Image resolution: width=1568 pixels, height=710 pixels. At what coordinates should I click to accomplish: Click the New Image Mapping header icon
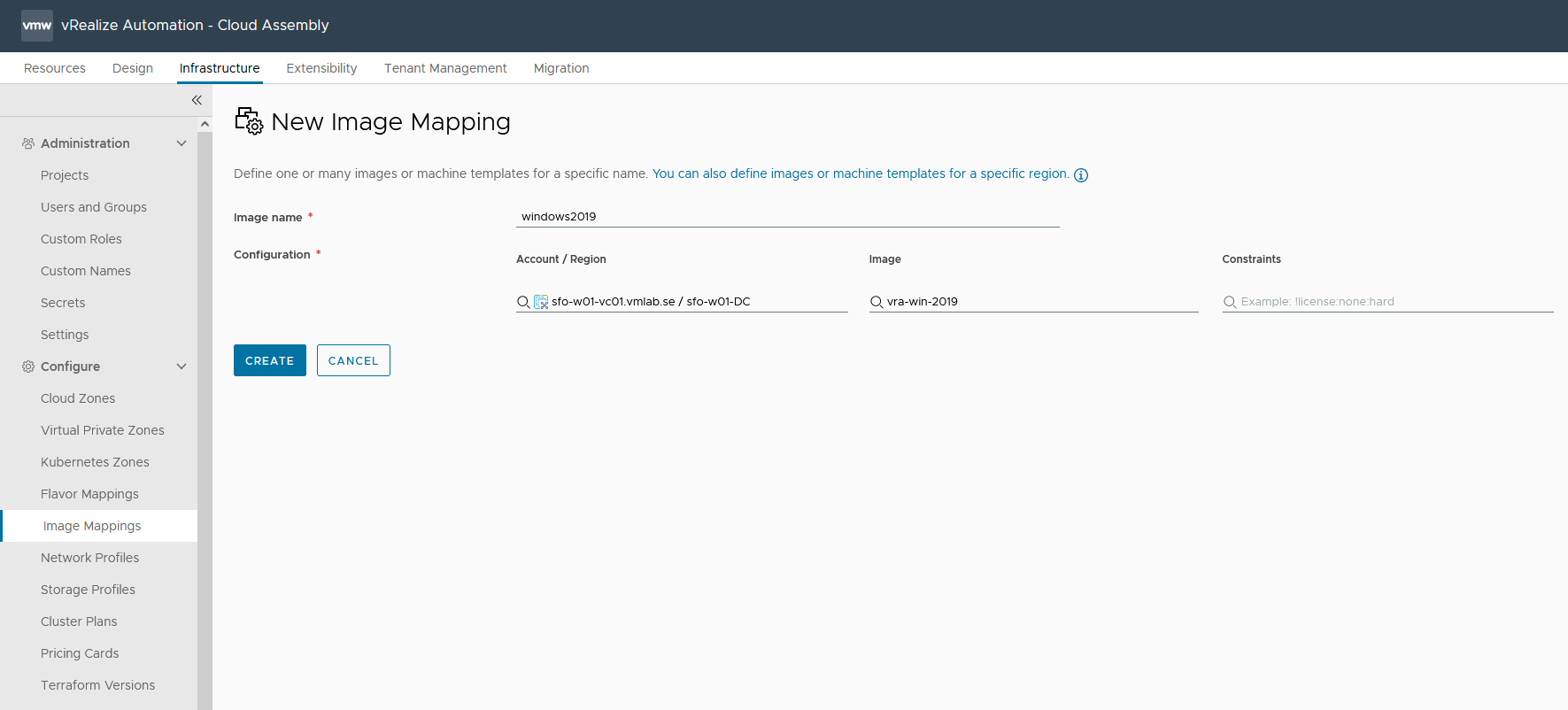(x=249, y=121)
